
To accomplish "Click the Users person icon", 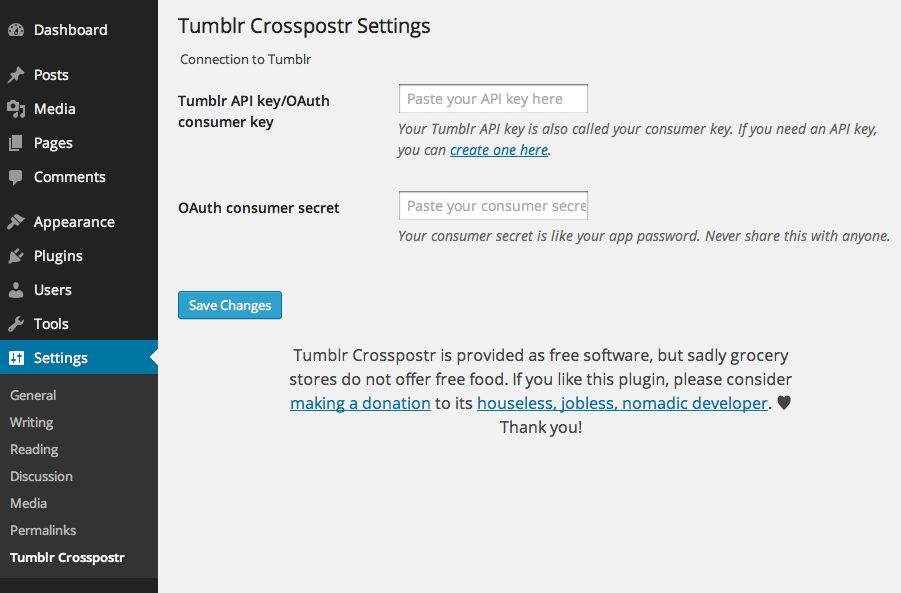I will [x=16, y=290].
